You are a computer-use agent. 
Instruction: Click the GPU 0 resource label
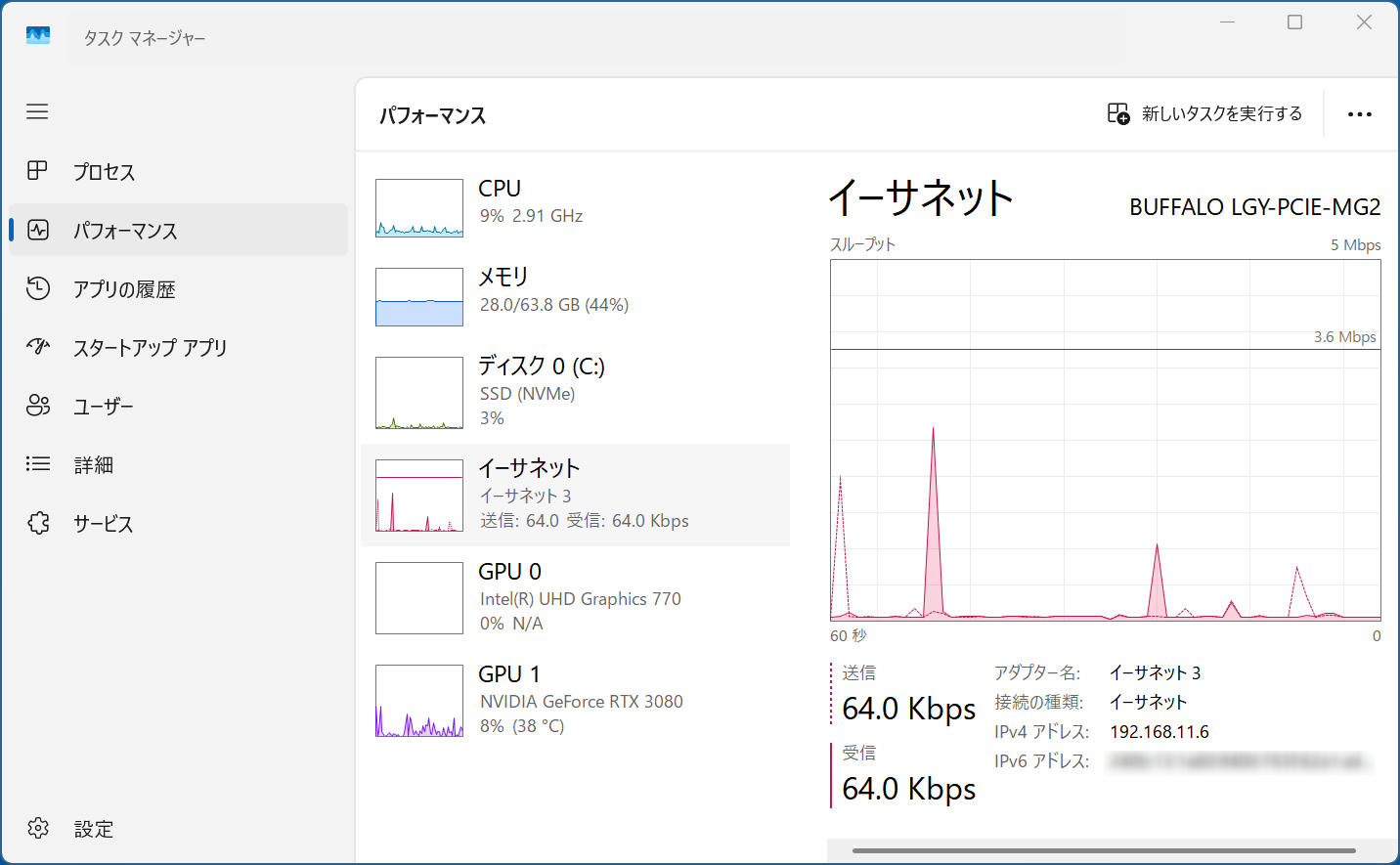[x=509, y=572]
